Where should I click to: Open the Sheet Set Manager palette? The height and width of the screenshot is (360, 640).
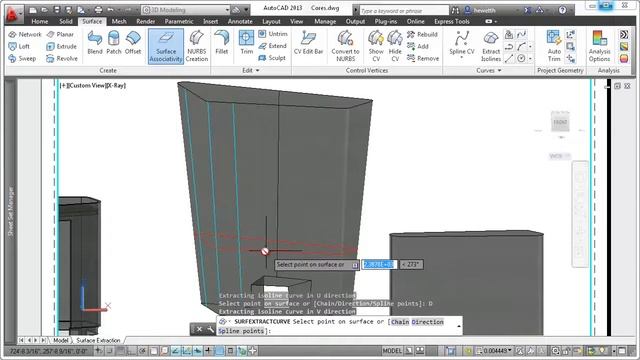coord(11,211)
